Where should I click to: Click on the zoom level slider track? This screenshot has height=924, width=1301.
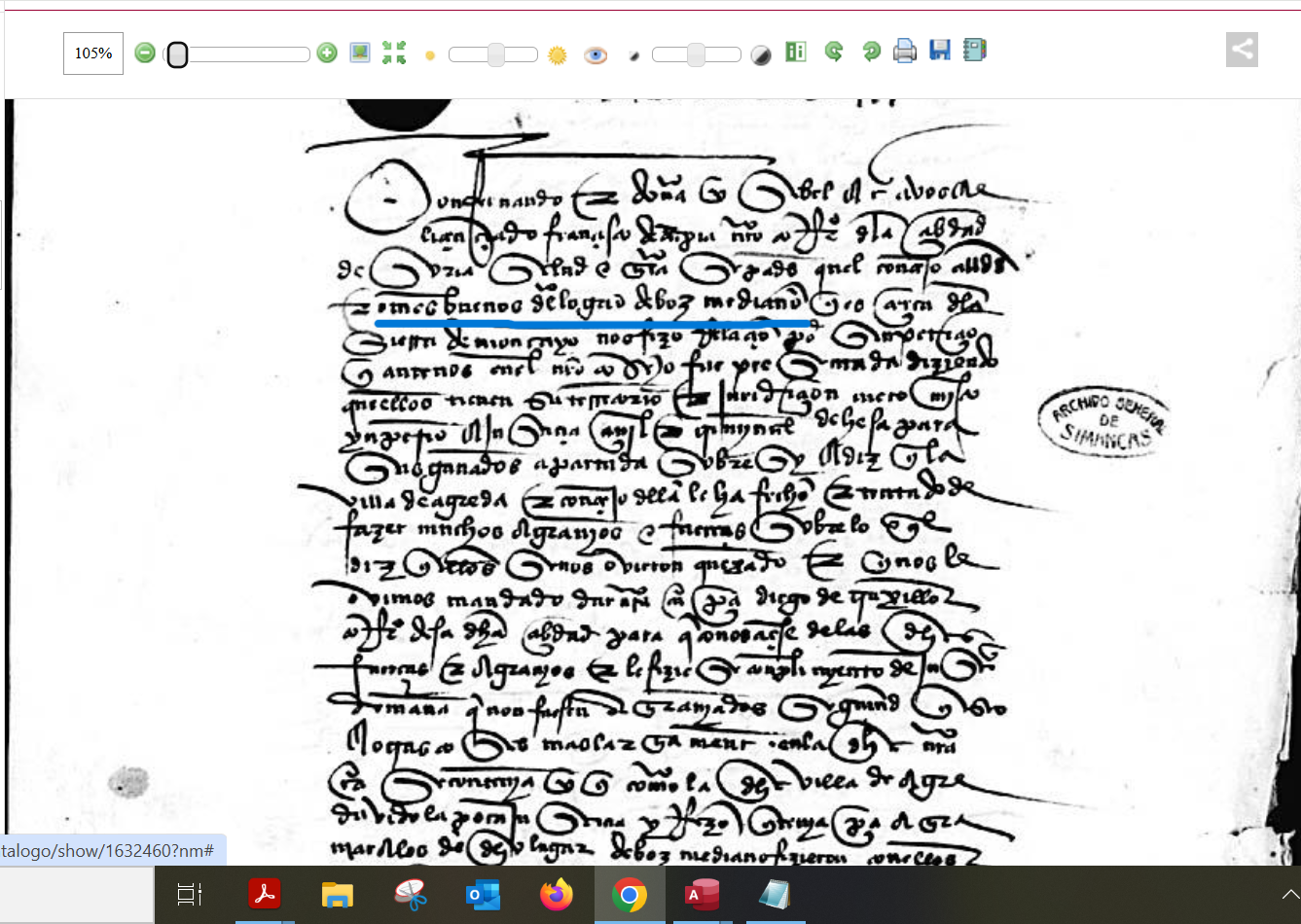236,54
